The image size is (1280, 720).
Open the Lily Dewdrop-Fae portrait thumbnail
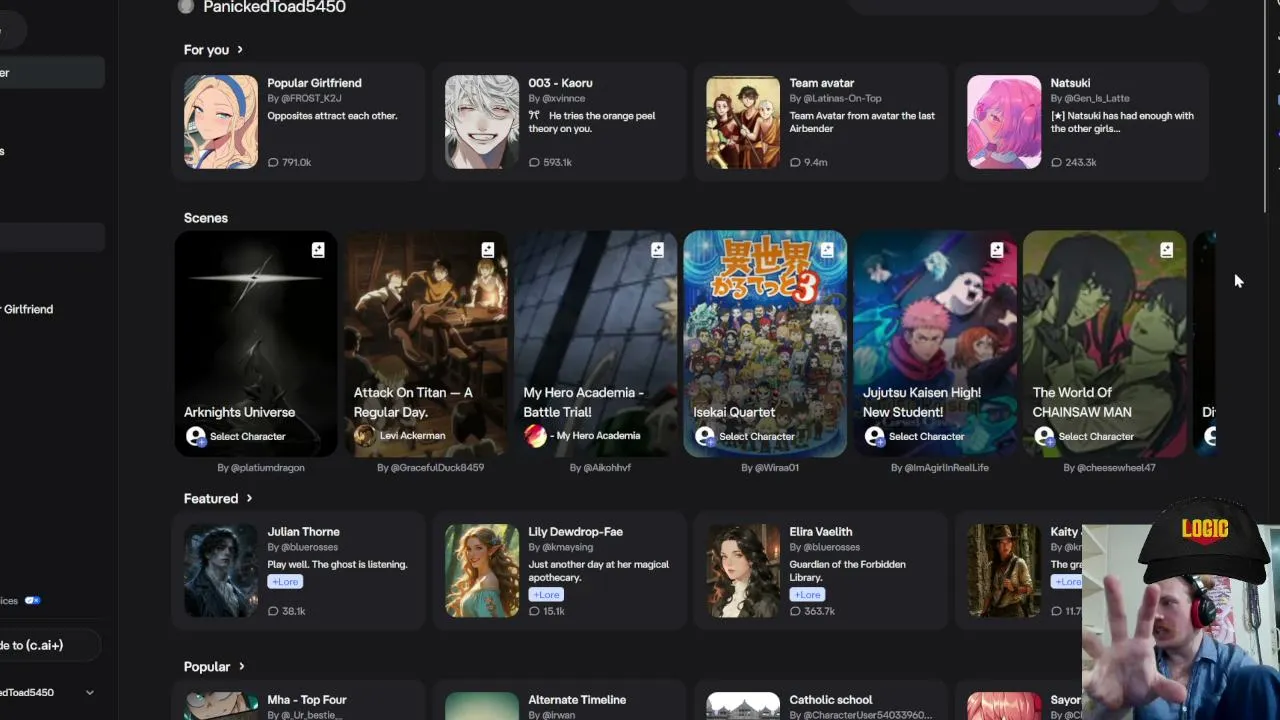coord(482,571)
